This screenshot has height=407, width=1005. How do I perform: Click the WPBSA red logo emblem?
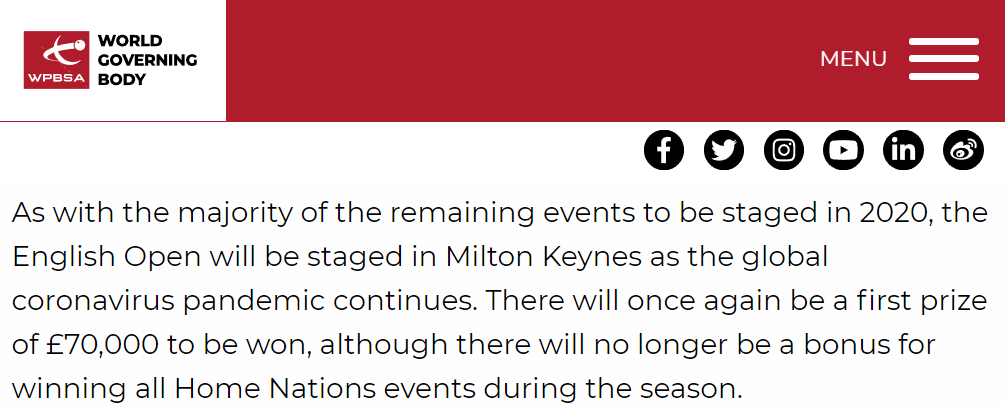[56, 60]
